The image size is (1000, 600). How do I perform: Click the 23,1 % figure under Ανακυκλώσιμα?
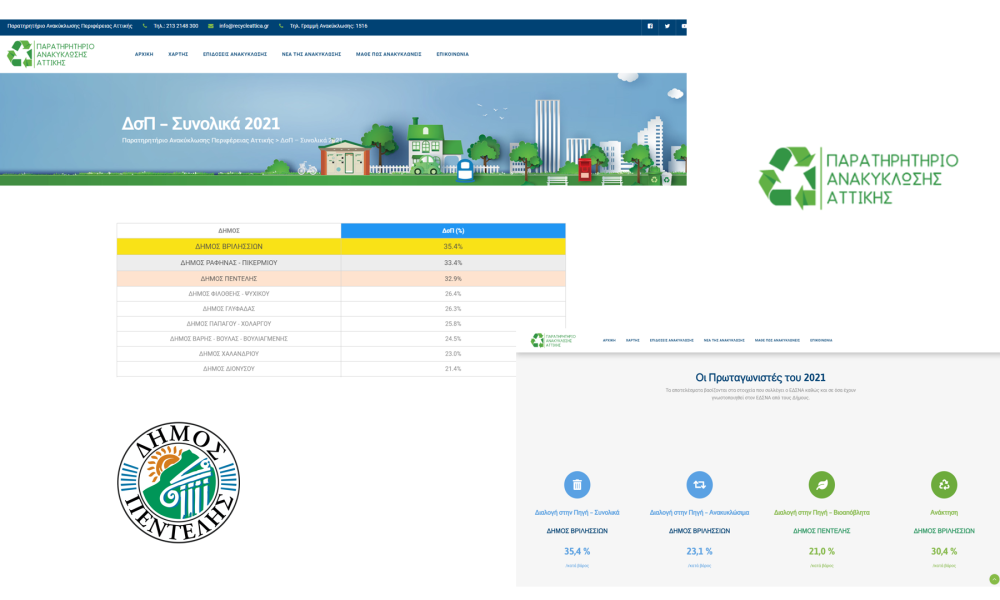tap(699, 552)
